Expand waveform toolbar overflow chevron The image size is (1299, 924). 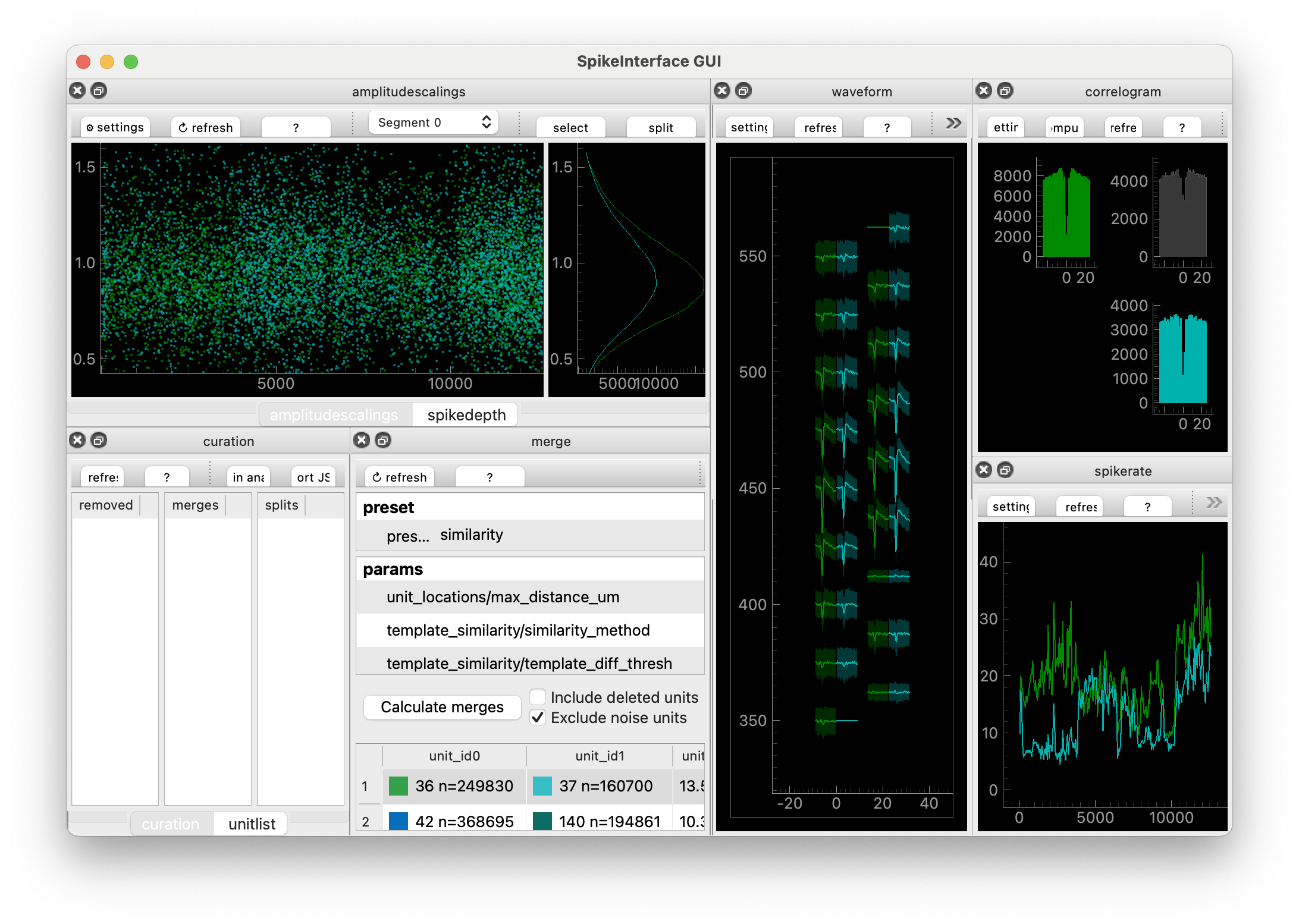click(x=953, y=123)
